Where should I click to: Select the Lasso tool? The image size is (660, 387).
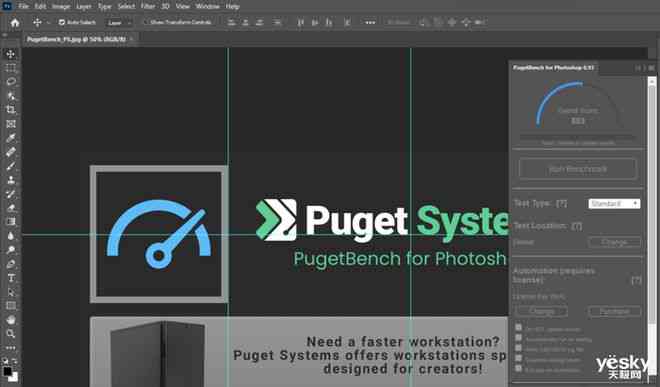11,82
